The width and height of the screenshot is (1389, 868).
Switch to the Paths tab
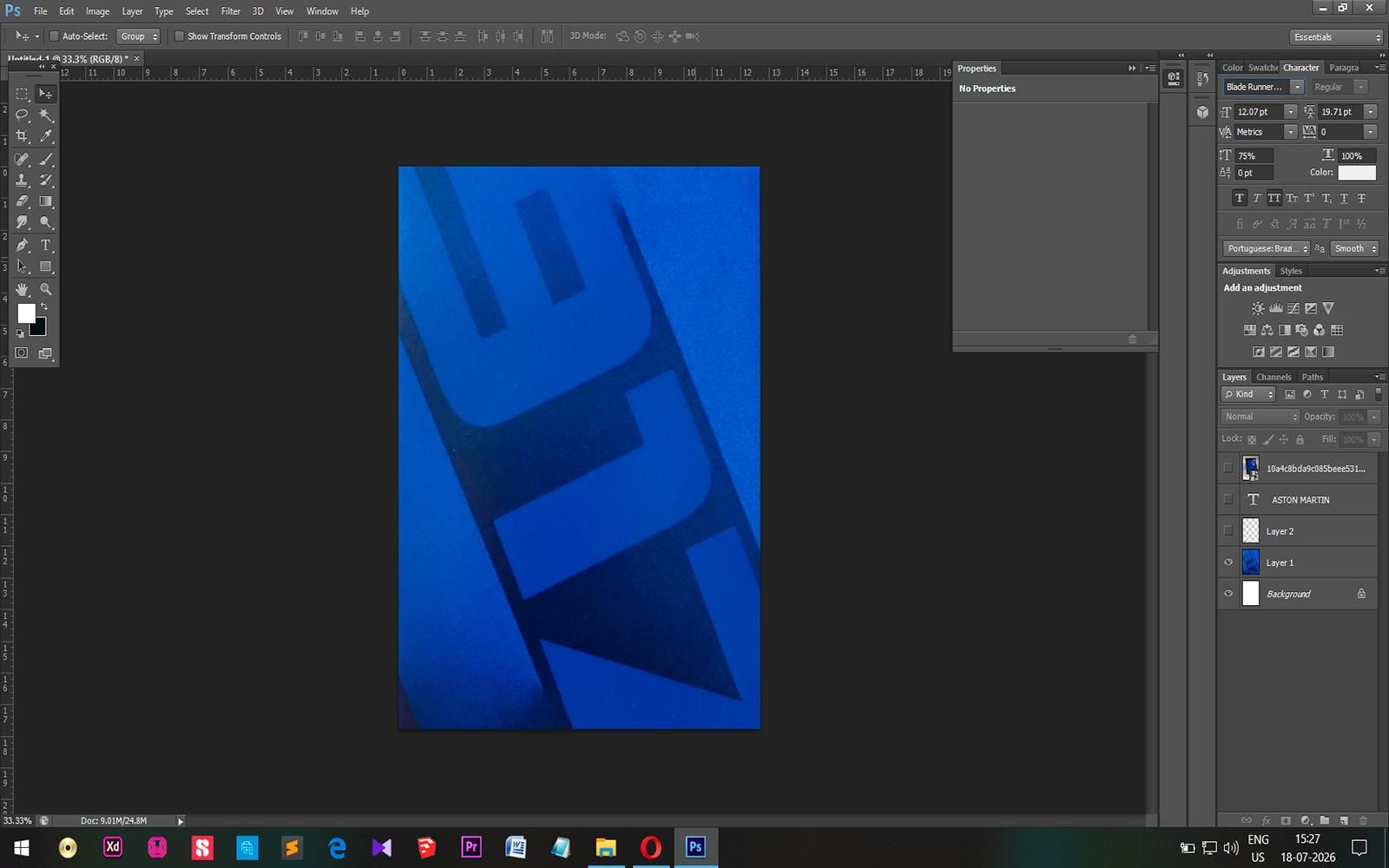click(x=1313, y=377)
